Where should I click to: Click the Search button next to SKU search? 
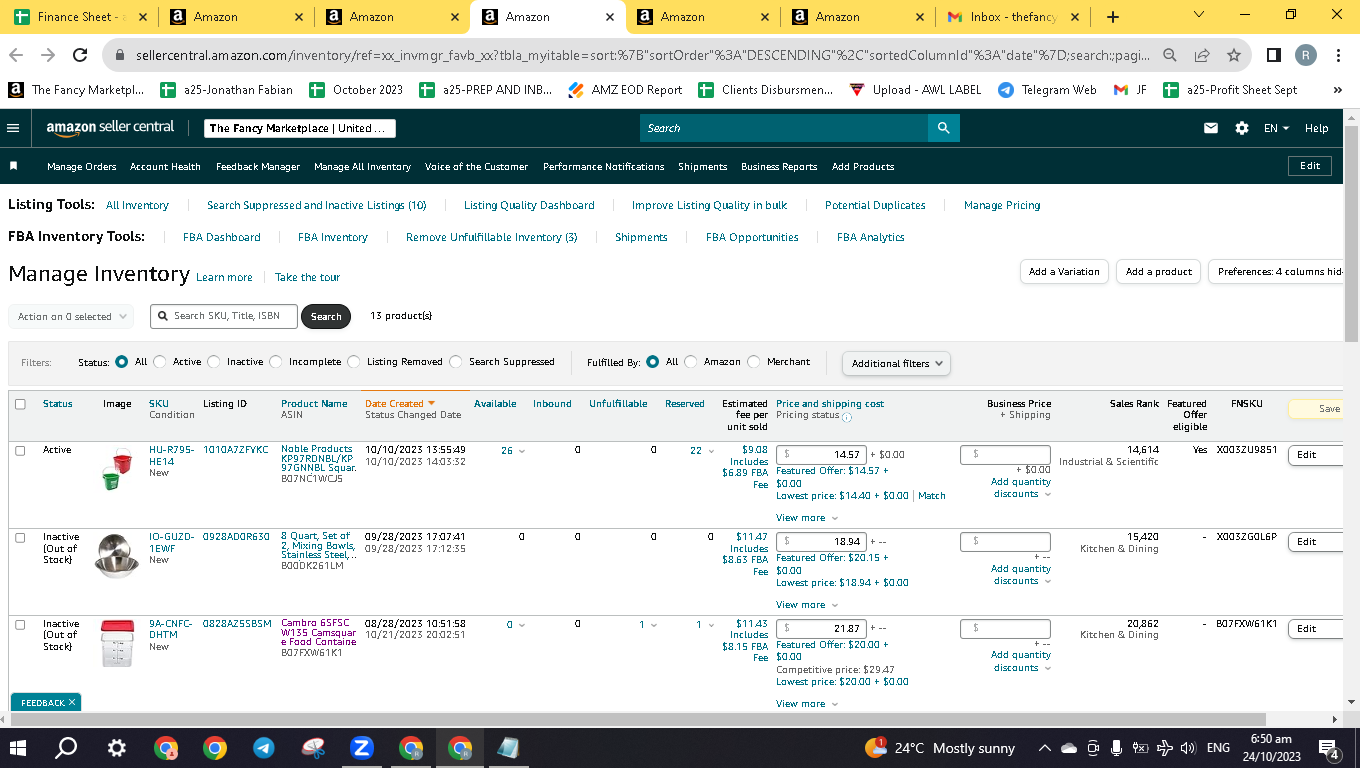[x=326, y=317]
